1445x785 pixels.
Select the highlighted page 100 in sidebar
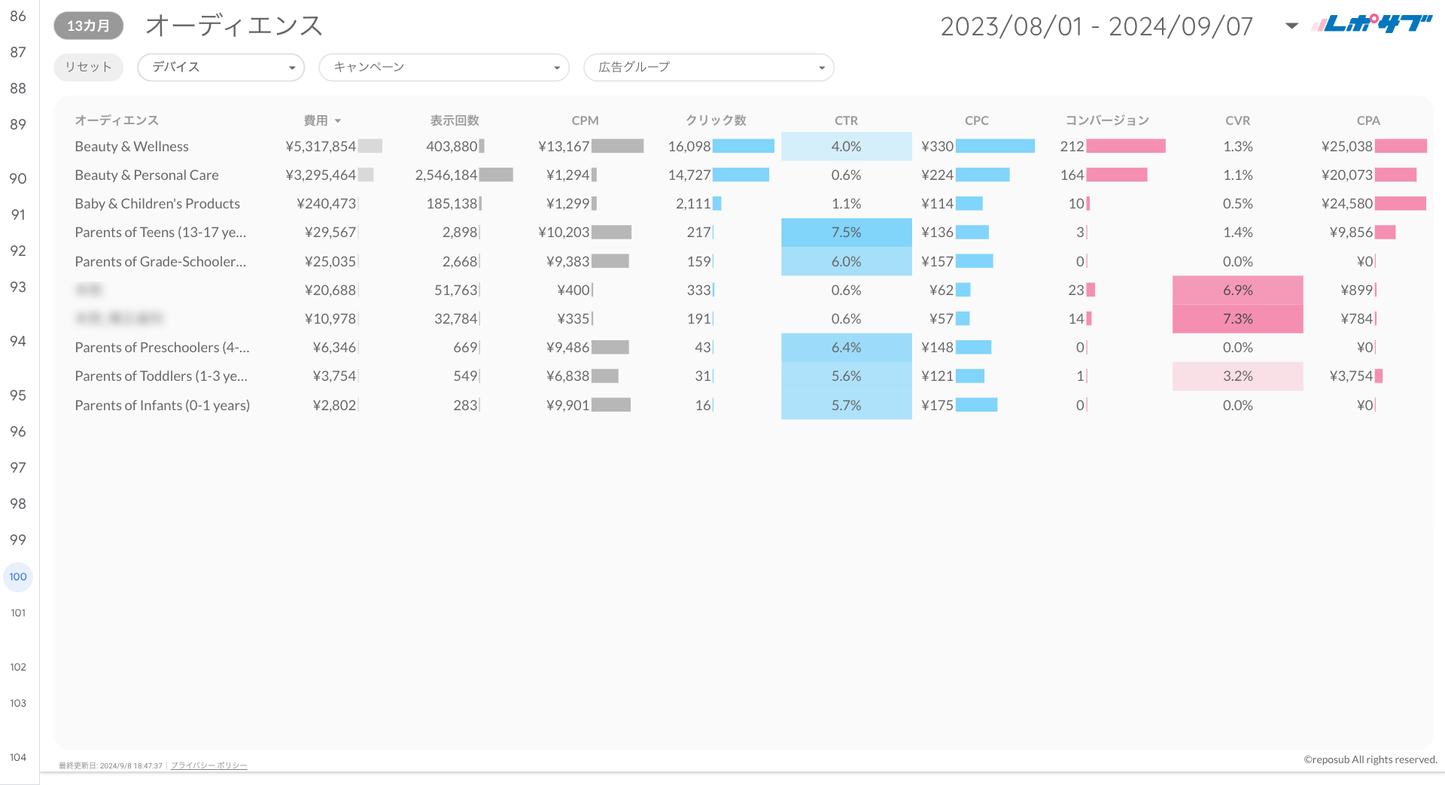point(18,577)
